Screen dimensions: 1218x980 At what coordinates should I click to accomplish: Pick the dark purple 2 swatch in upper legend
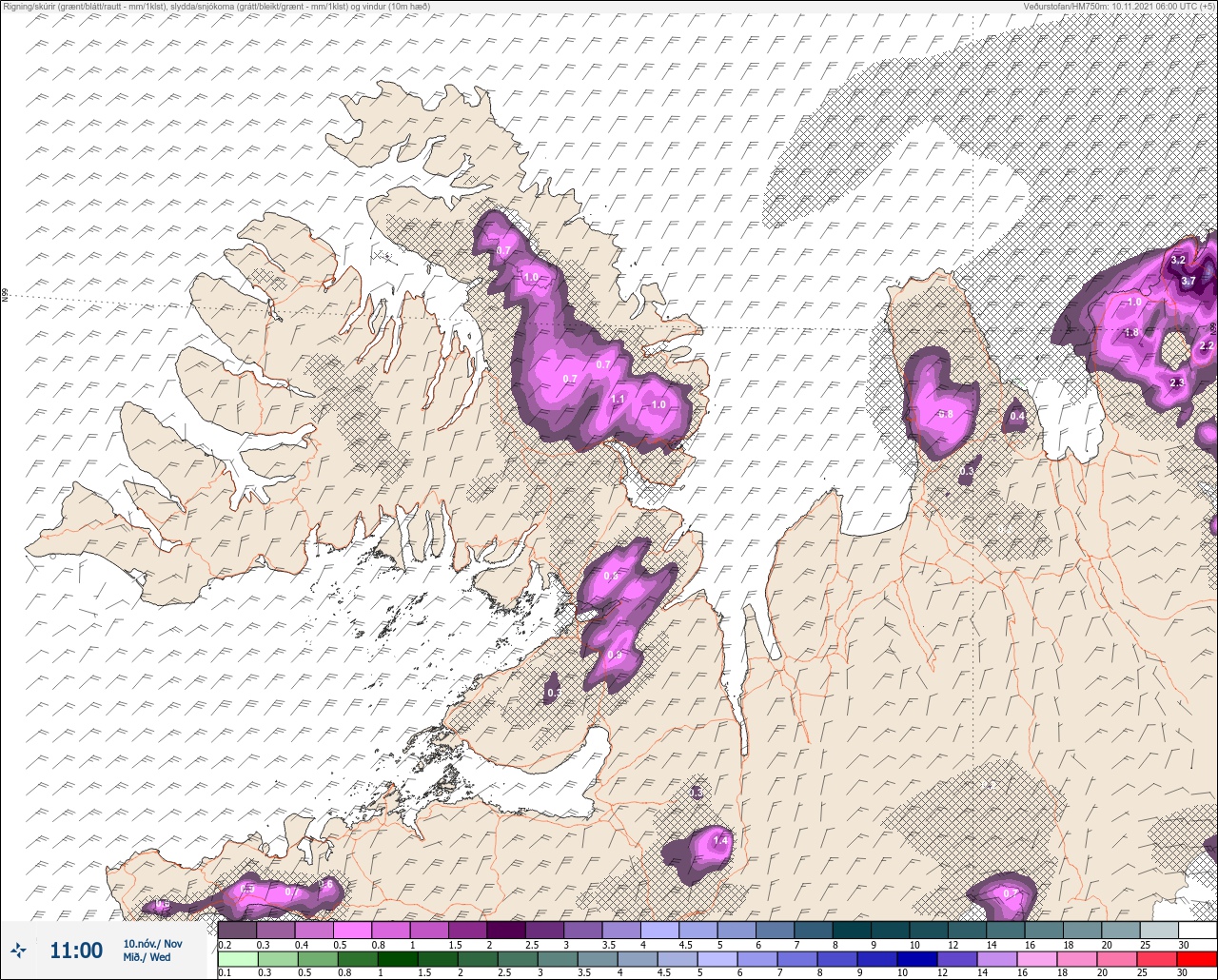click(505, 930)
